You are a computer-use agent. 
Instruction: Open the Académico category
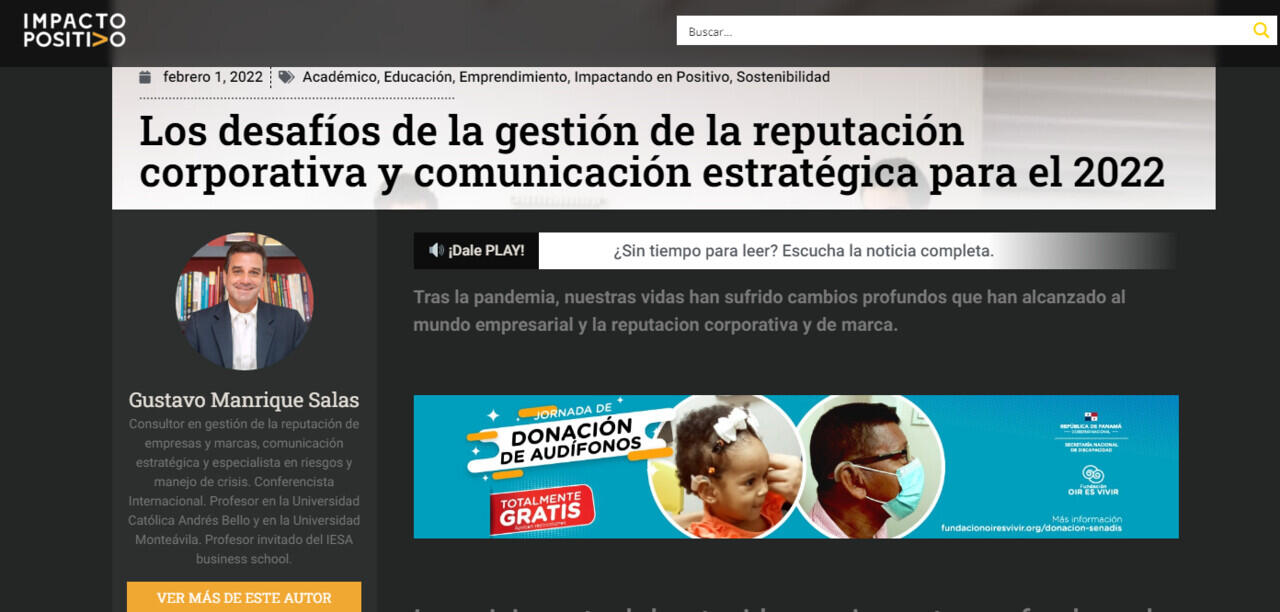point(339,77)
